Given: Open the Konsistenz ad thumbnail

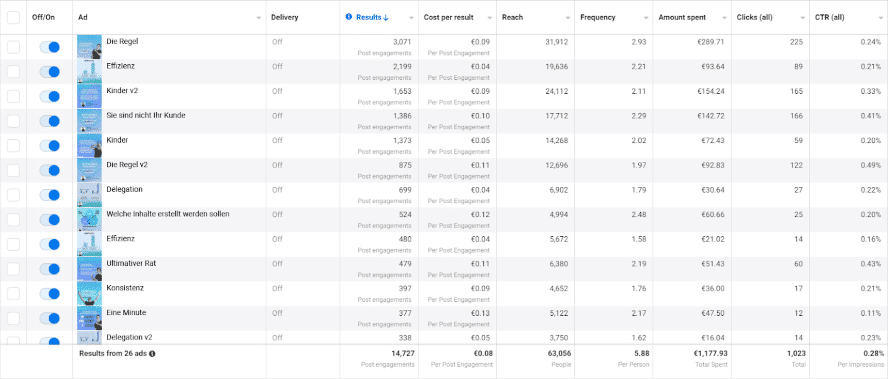Looking at the screenshot, I should (x=89, y=293).
